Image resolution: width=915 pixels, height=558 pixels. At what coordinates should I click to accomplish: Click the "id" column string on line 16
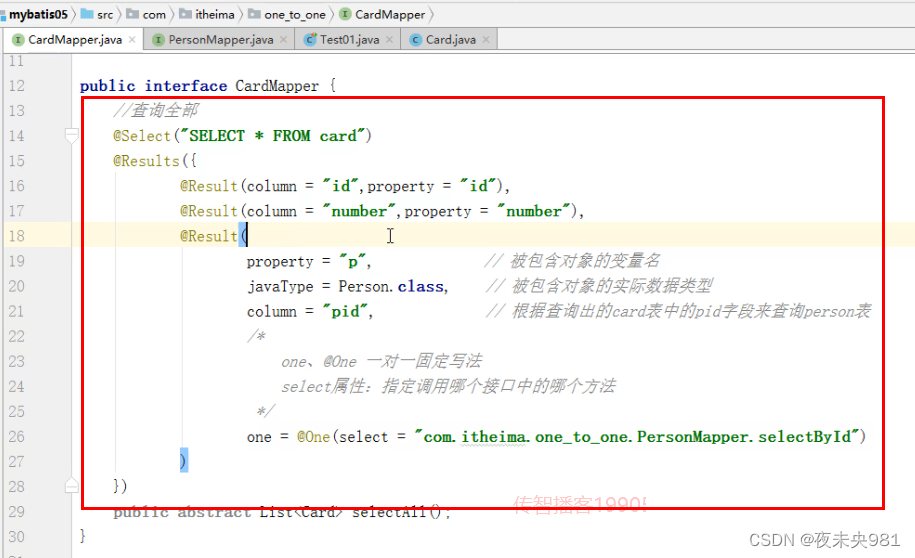coord(341,186)
